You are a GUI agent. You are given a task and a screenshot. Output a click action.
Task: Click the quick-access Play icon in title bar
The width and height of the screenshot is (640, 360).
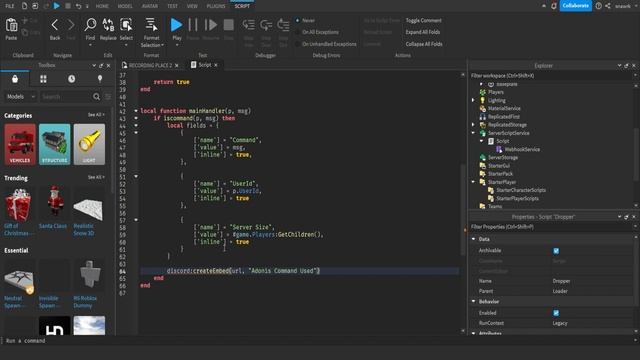tap(56, 6)
